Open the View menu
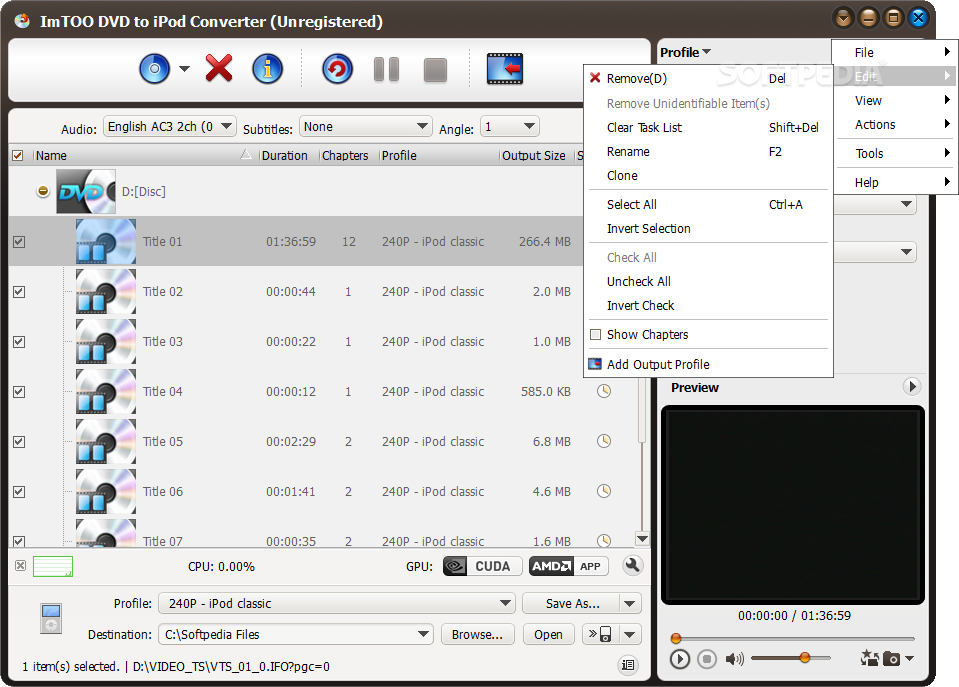The height and width of the screenshot is (687, 959). [x=895, y=100]
